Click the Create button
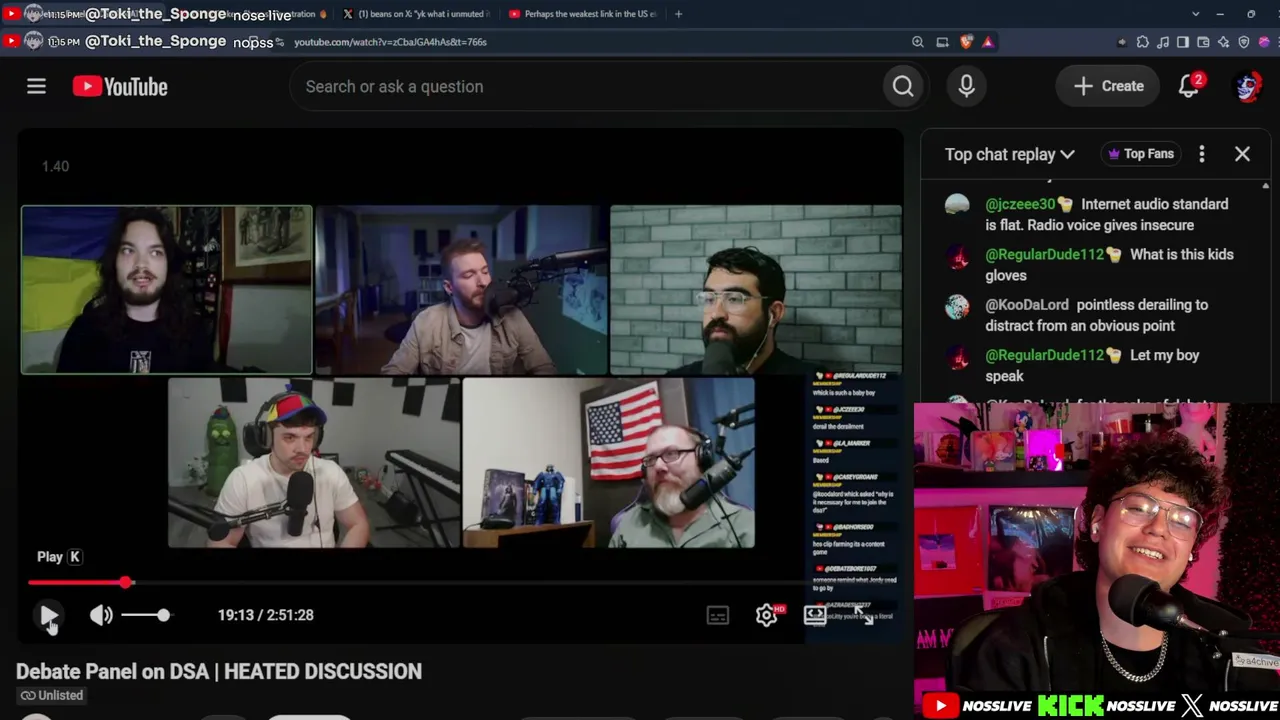This screenshot has height=720, width=1280. point(1107,86)
